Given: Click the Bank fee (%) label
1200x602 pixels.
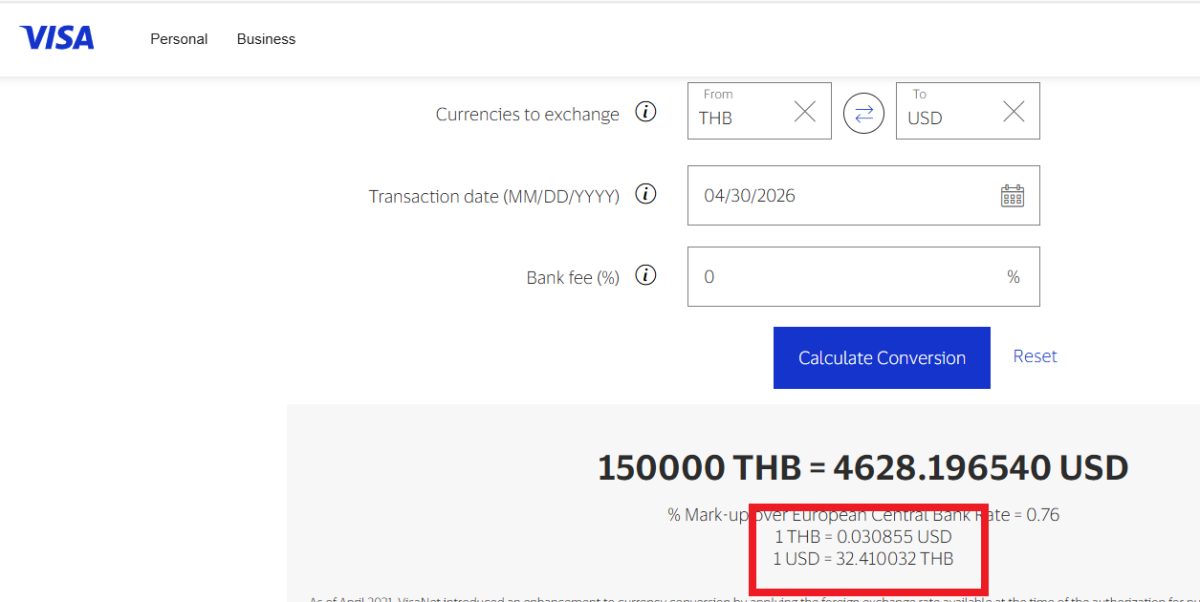Looking at the screenshot, I should 573,278.
